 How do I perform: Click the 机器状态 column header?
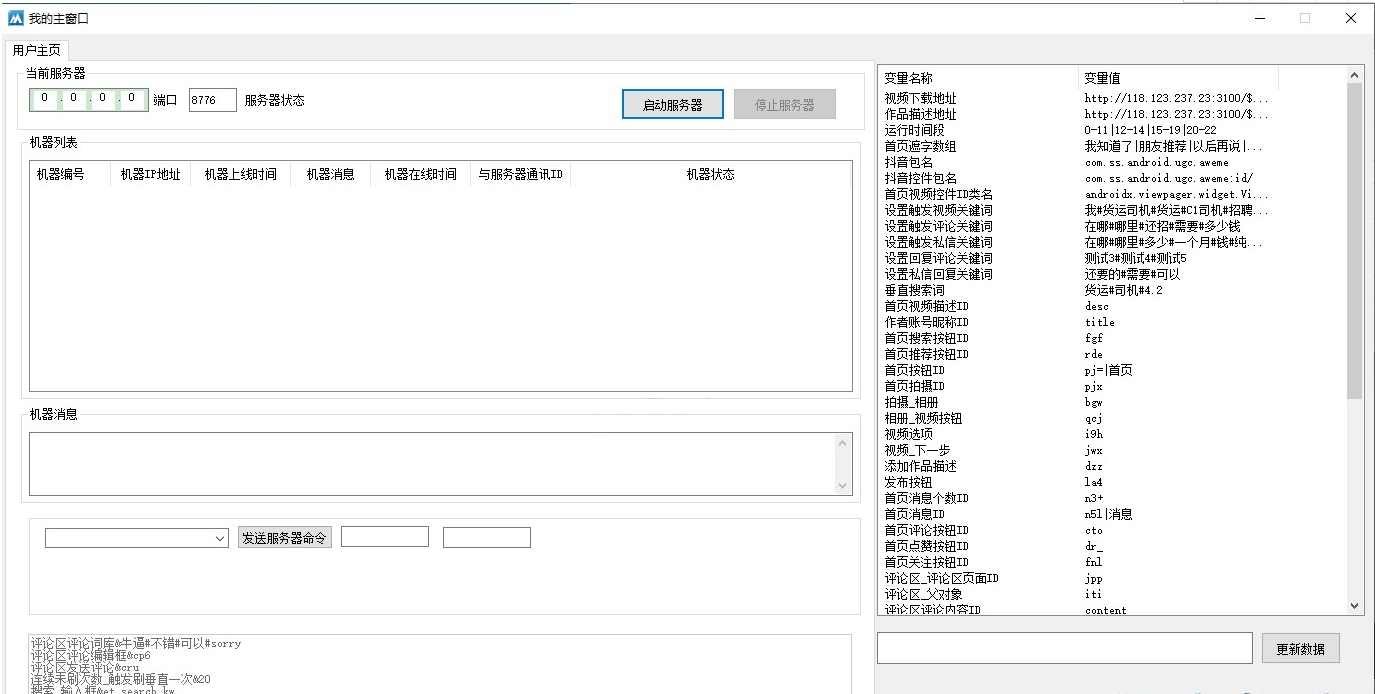point(711,173)
